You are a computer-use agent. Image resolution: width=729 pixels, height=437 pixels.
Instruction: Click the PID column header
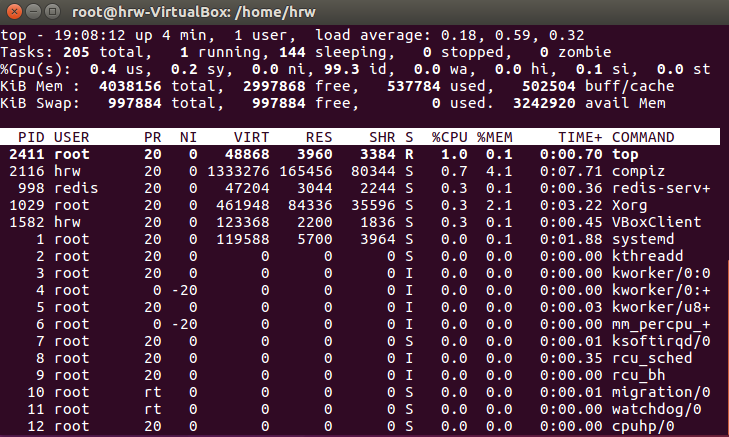click(31, 137)
